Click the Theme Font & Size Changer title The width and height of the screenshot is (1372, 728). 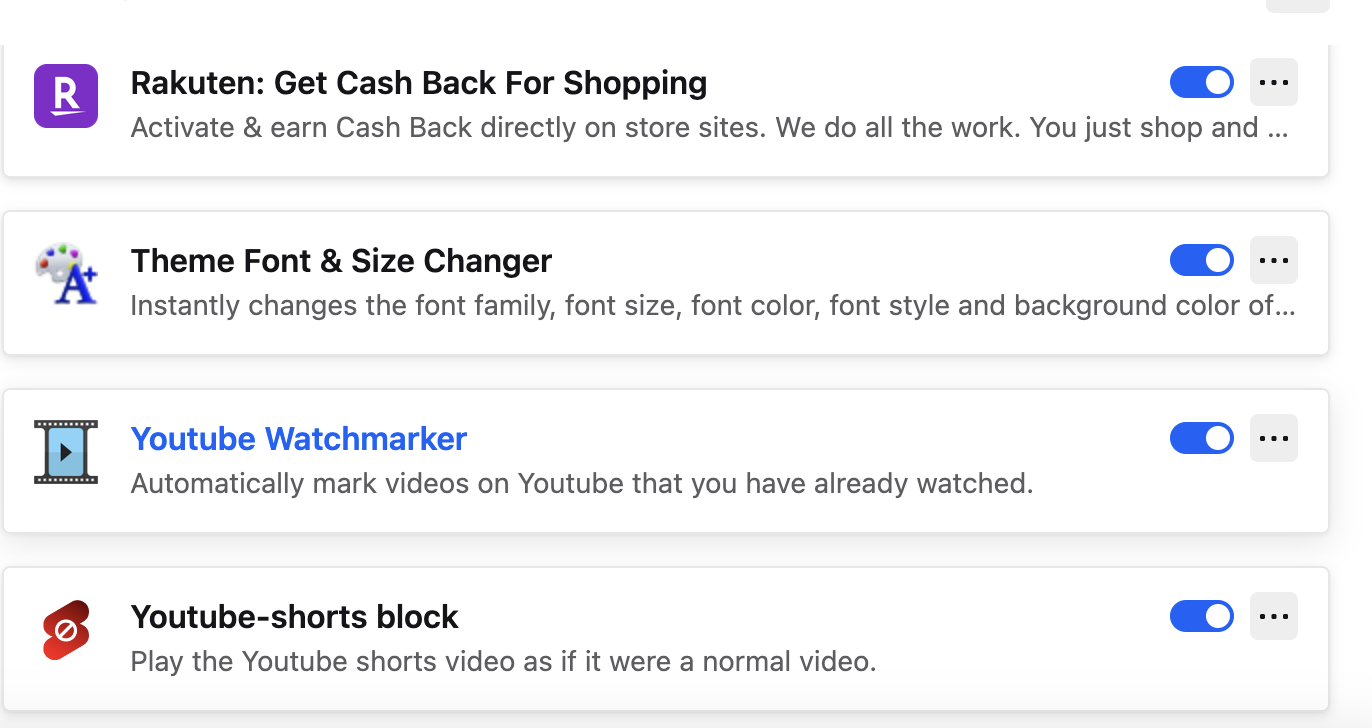point(341,261)
